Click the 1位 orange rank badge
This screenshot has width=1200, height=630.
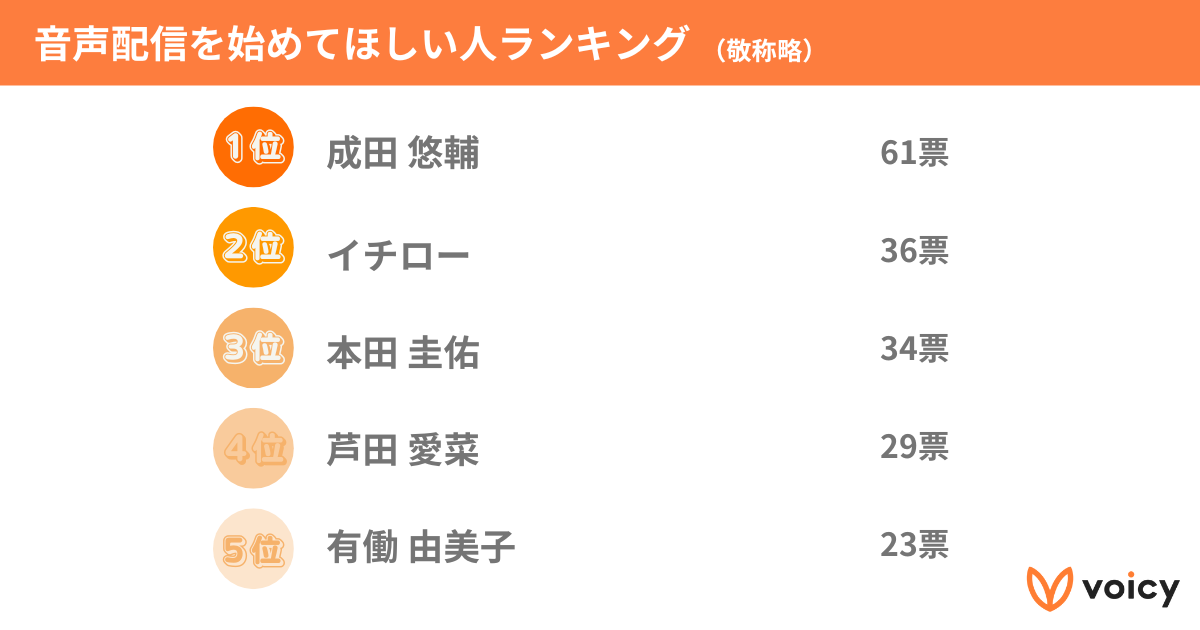(253, 148)
